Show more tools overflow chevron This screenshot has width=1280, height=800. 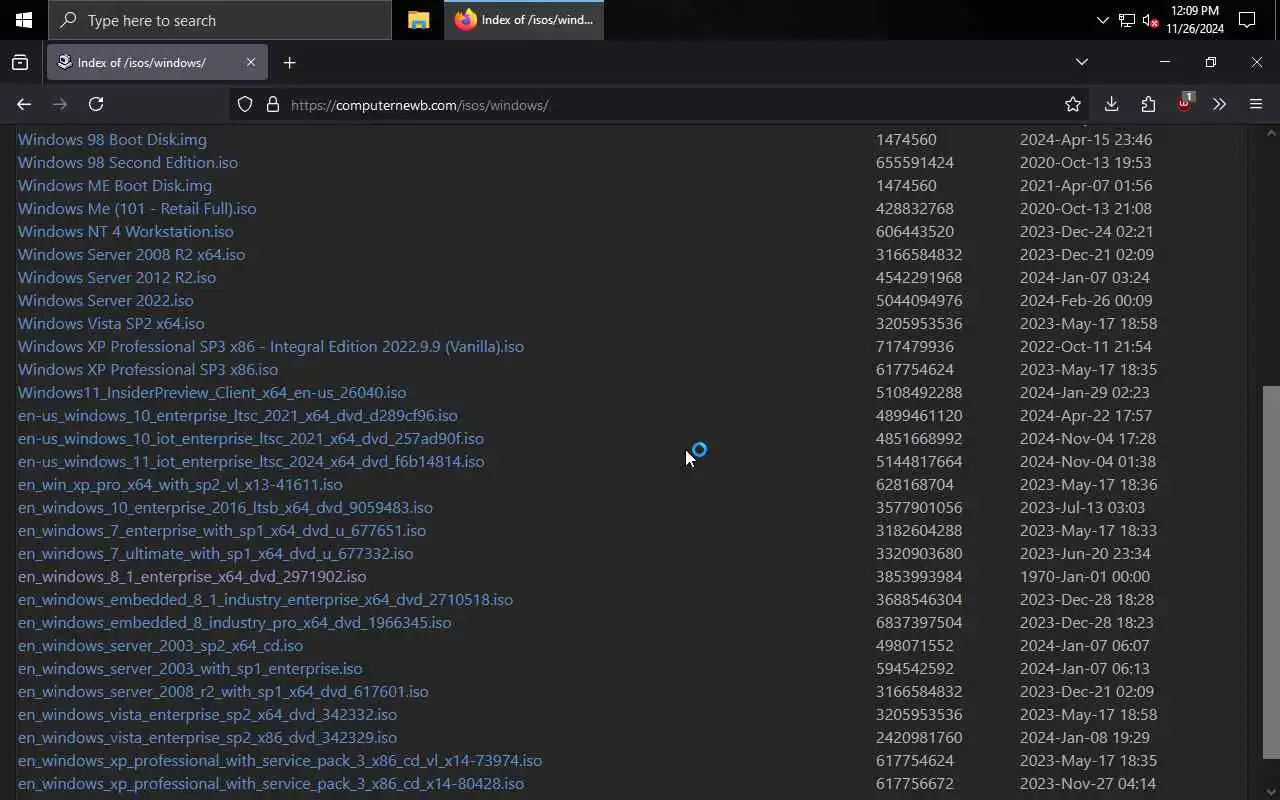(1219, 104)
